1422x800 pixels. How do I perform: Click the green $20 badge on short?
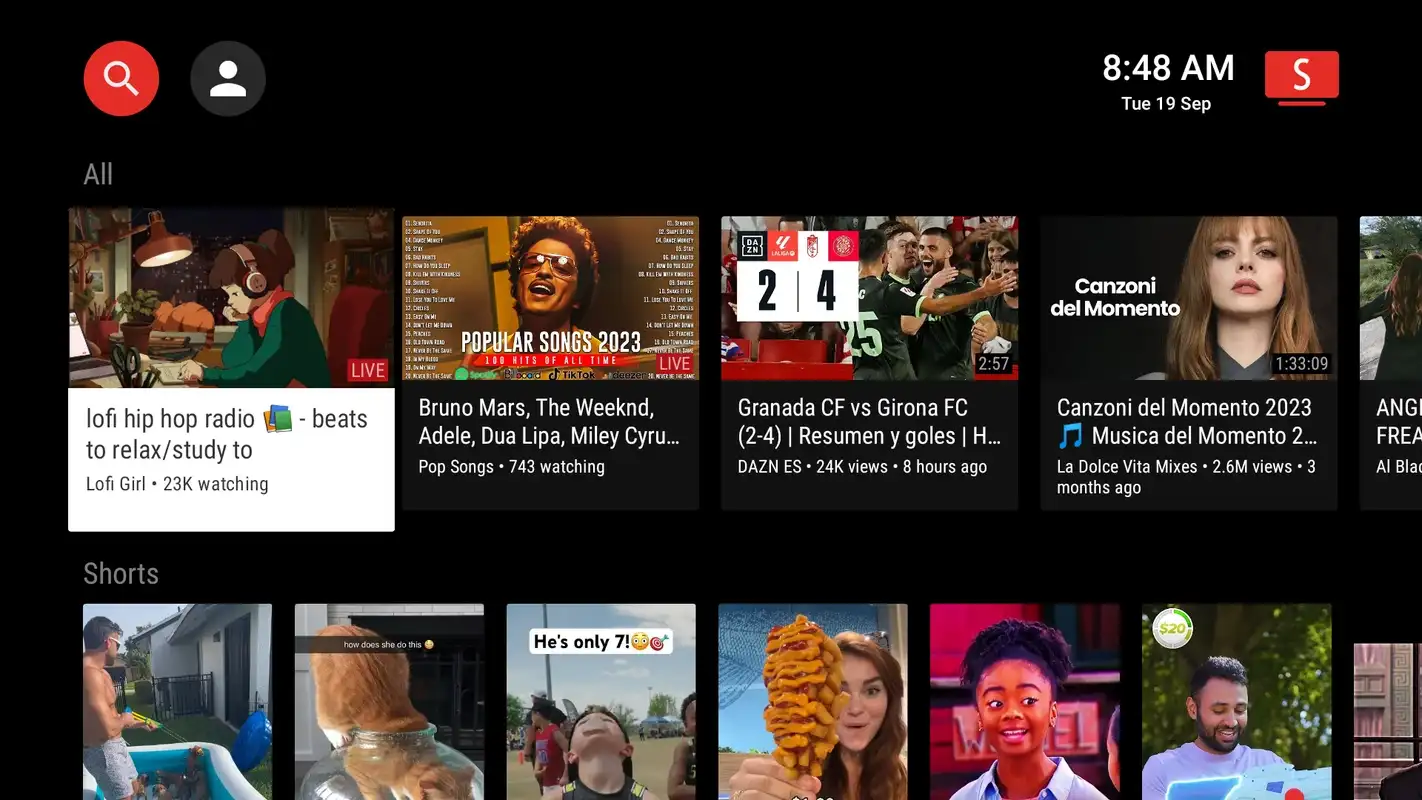[x=1171, y=630]
